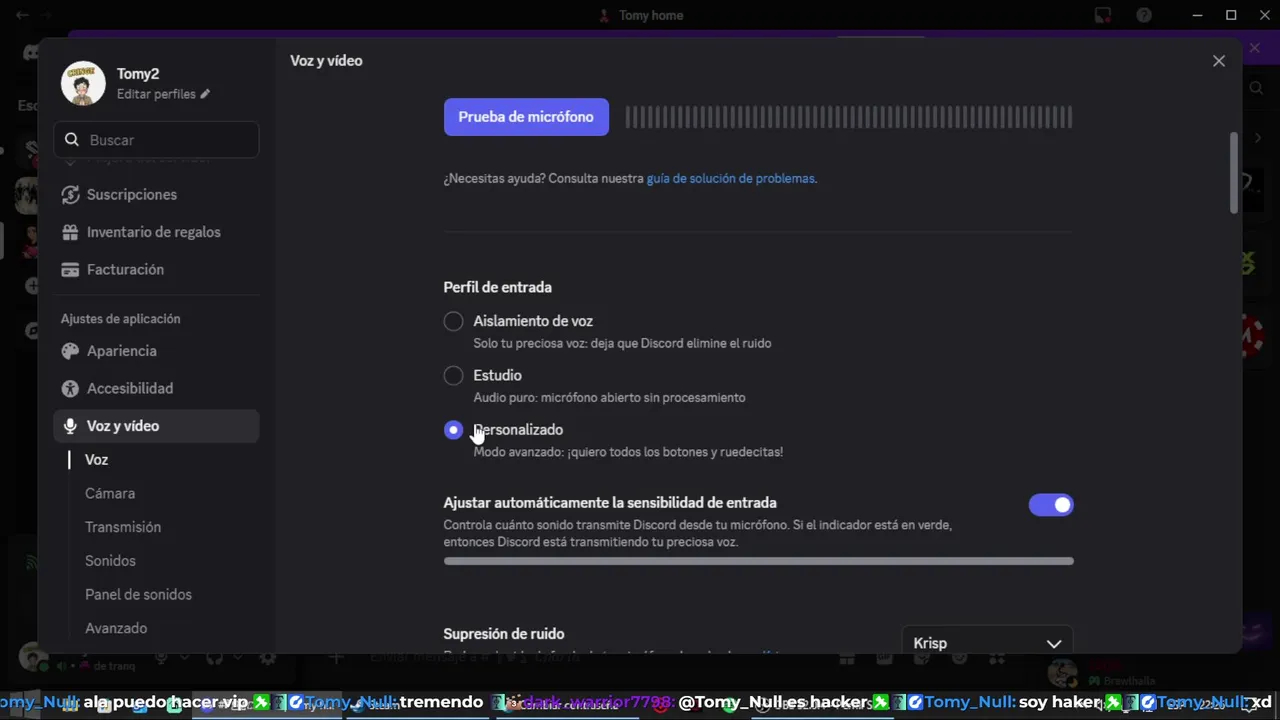
Task: Start the Prueba de micrófono test
Action: coord(526,117)
